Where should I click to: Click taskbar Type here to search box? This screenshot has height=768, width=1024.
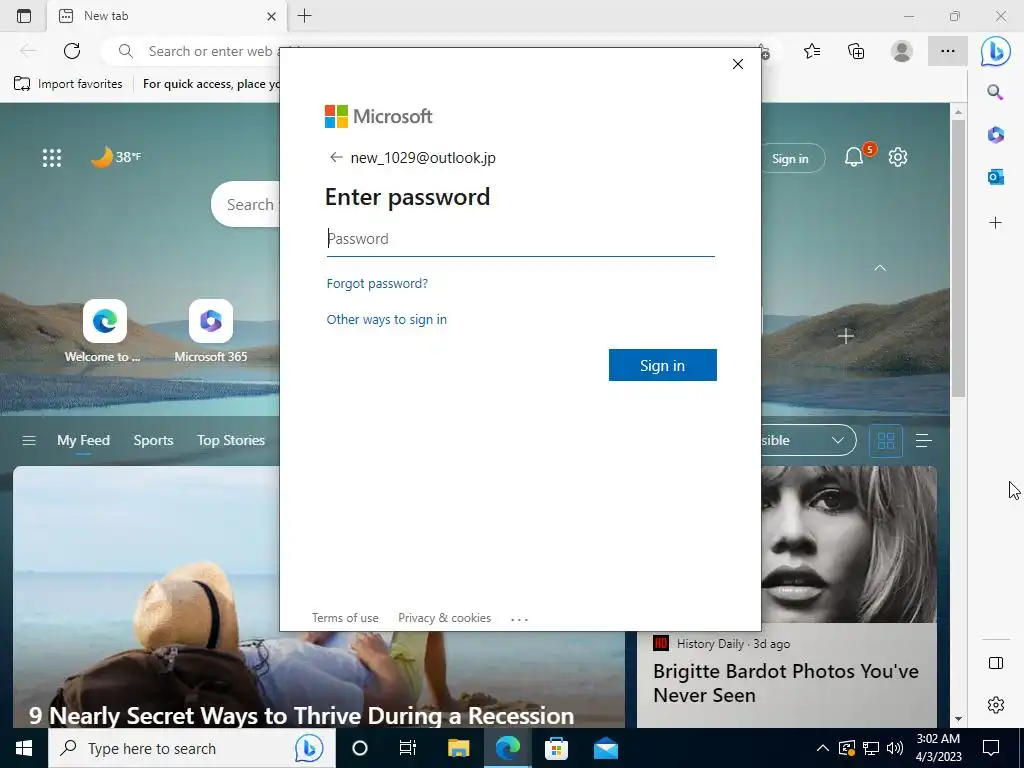click(192, 748)
